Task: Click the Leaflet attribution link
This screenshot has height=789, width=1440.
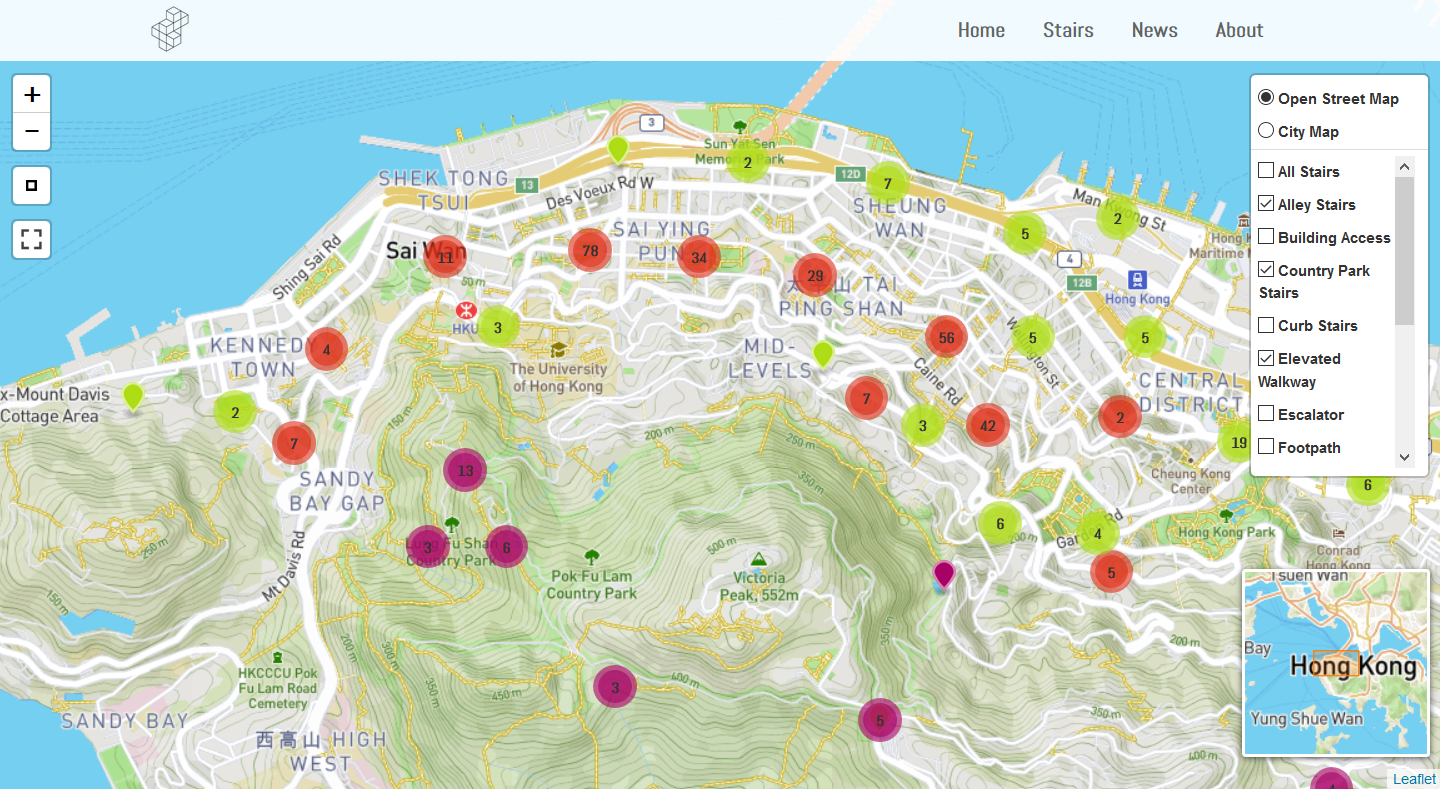Action: click(x=1413, y=779)
